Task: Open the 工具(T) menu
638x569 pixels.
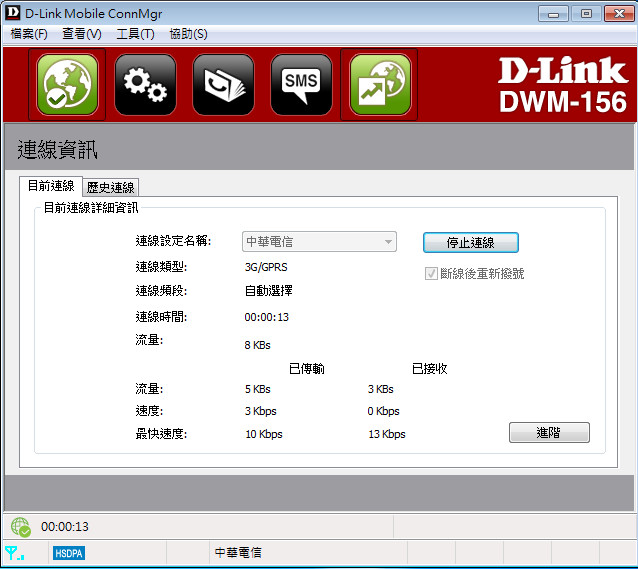Action: click(x=135, y=34)
